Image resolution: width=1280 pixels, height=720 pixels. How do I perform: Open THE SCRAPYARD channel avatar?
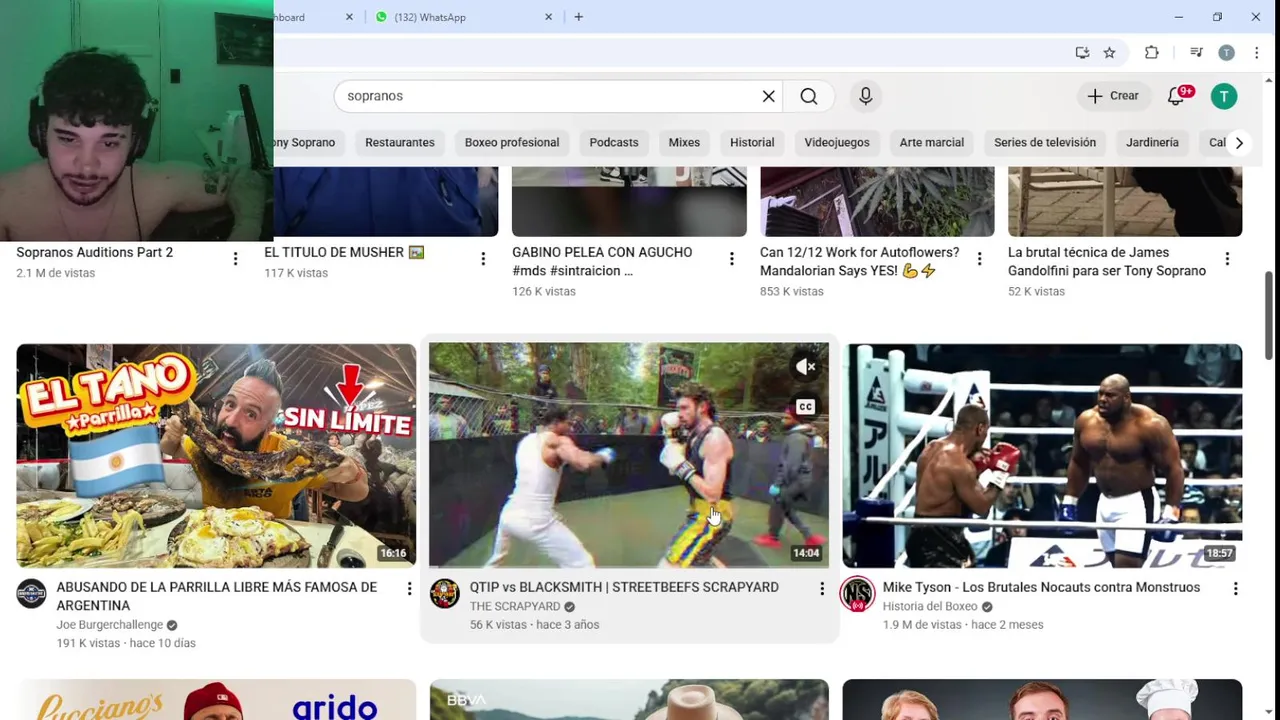coord(445,594)
